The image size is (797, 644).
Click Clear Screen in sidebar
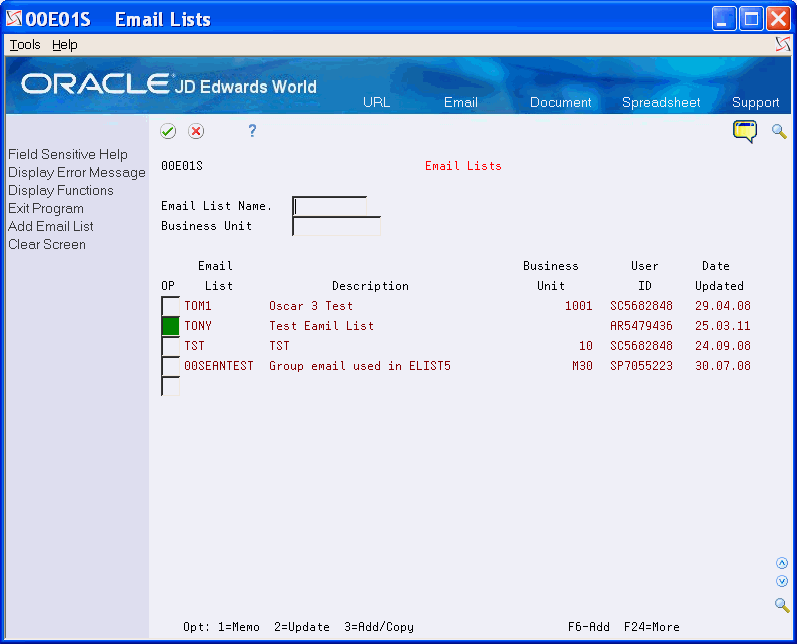(47, 244)
